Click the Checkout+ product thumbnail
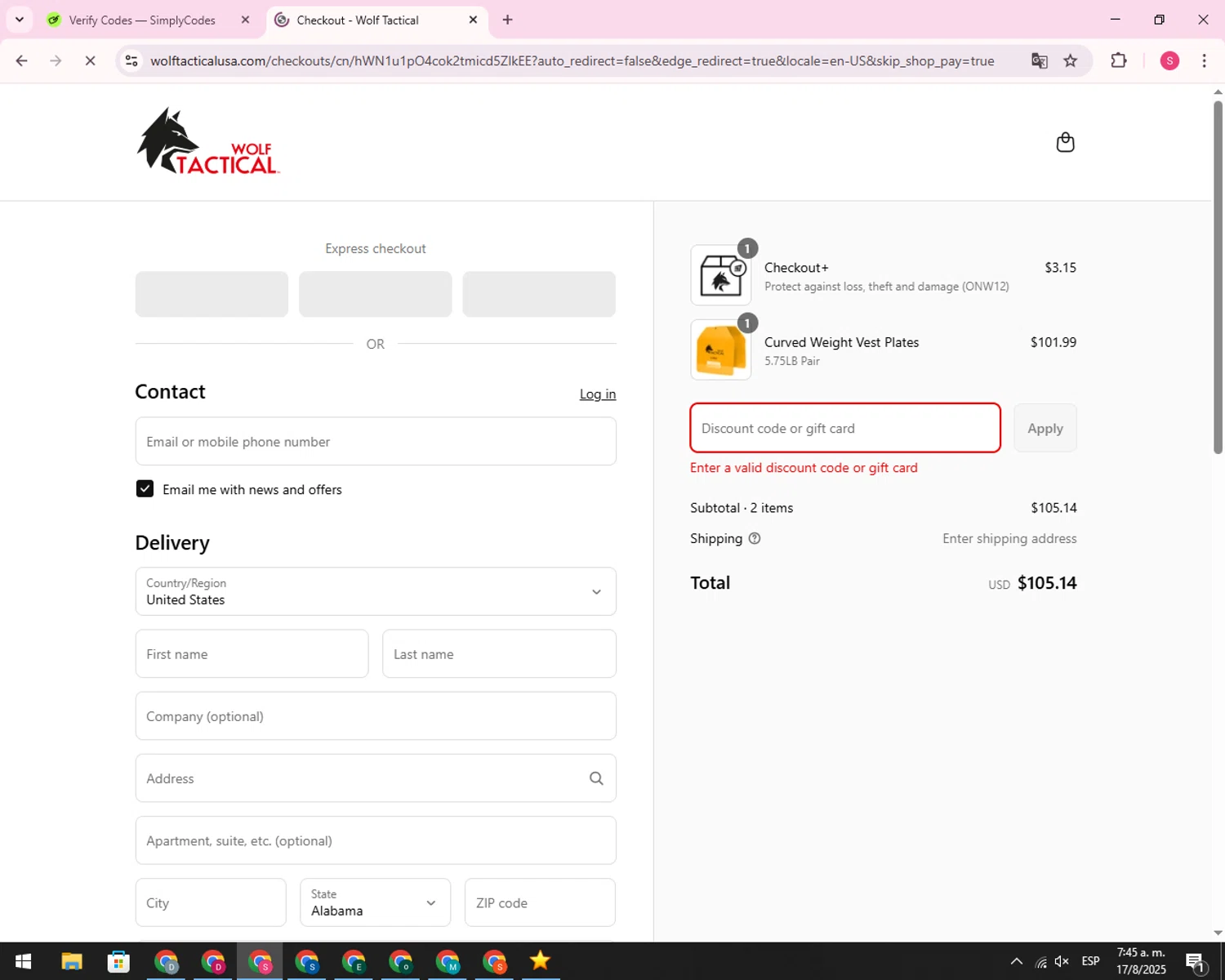The height and width of the screenshot is (980, 1225). coord(721,275)
